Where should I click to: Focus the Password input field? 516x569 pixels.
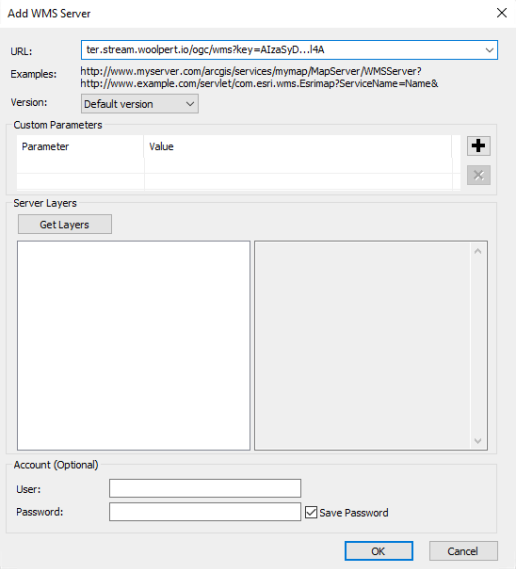205,512
